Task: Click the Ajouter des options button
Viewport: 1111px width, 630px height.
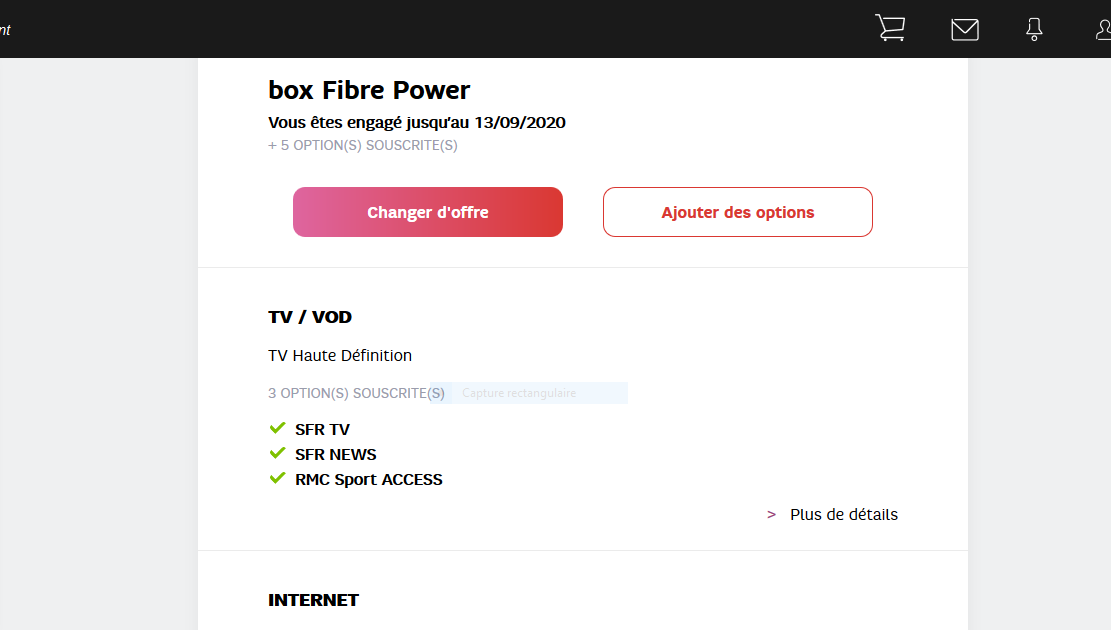Action: [738, 212]
